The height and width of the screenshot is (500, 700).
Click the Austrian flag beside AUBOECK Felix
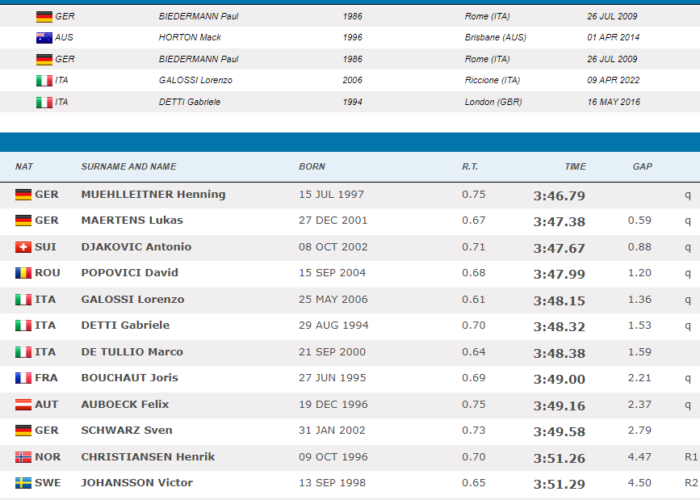(x=23, y=404)
